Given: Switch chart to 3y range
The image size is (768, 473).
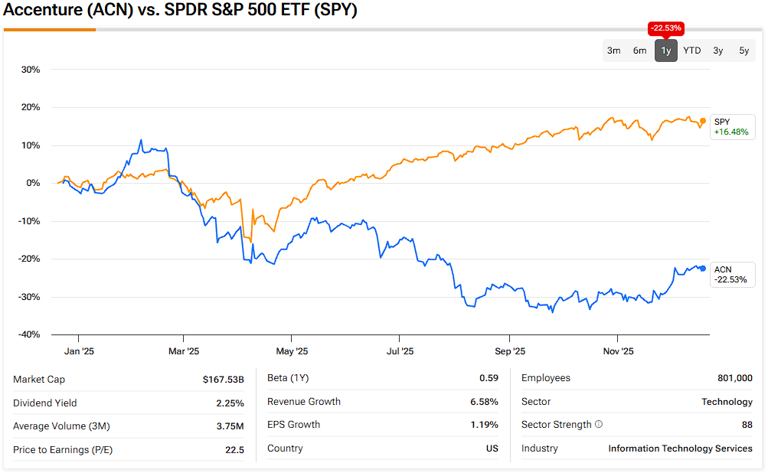Looking at the screenshot, I should coord(718,50).
